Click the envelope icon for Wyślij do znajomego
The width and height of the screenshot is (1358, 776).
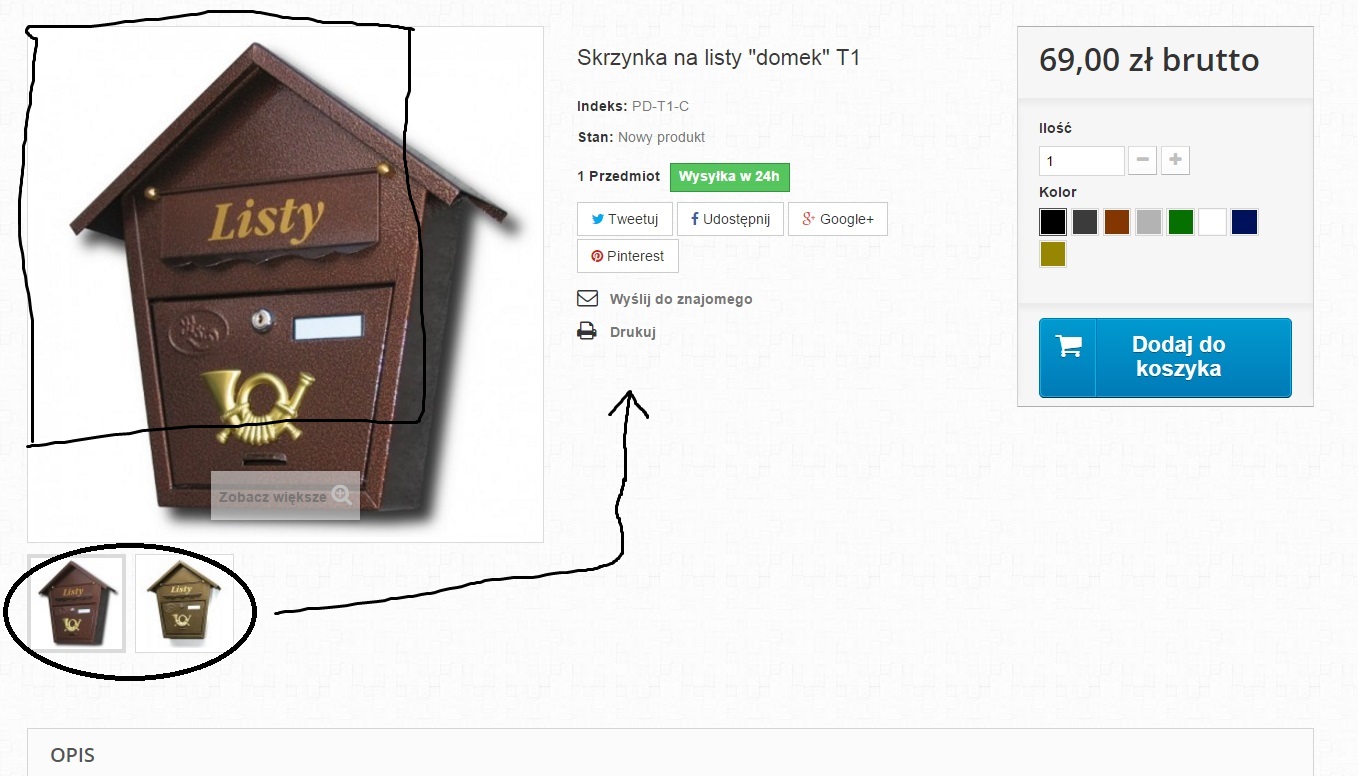[587, 299]
